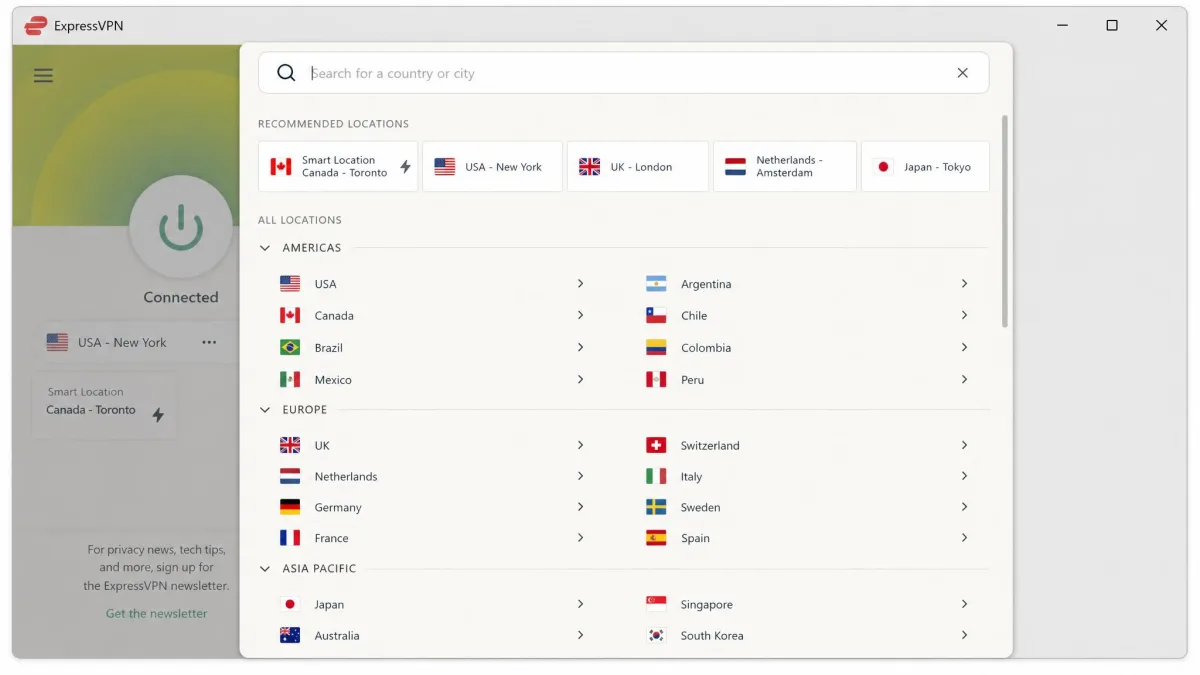Click the USA flag icon in Americas

pyautogui.click(x=290, y=284)
